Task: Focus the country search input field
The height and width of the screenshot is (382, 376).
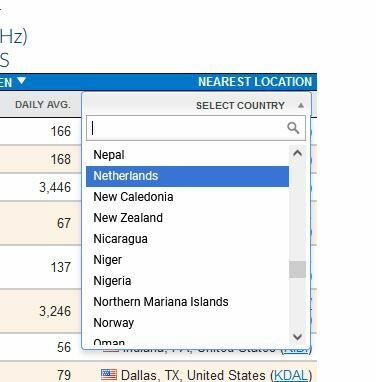Action: (x=196, y=128)
